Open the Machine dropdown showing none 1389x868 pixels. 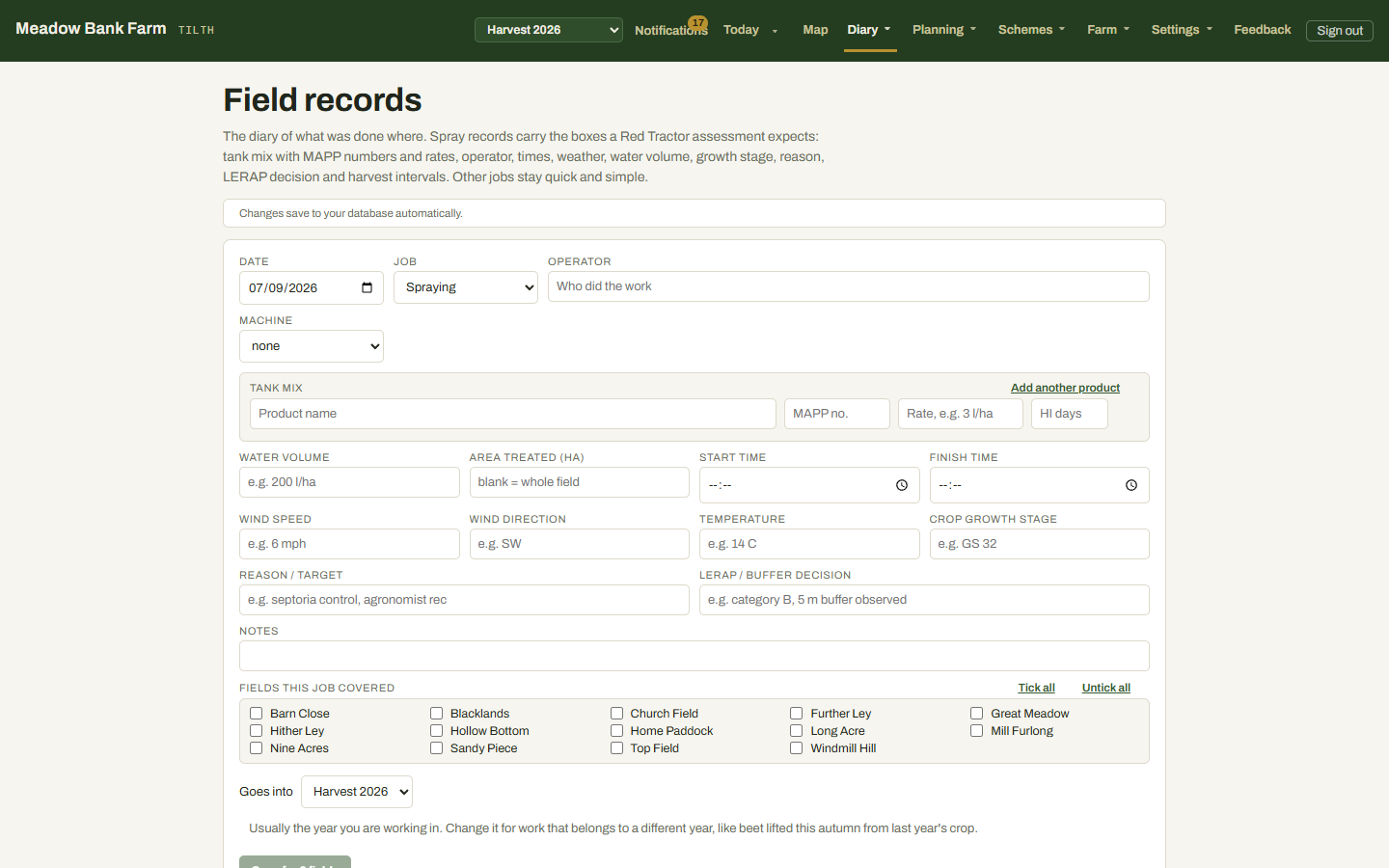[312, 346]
